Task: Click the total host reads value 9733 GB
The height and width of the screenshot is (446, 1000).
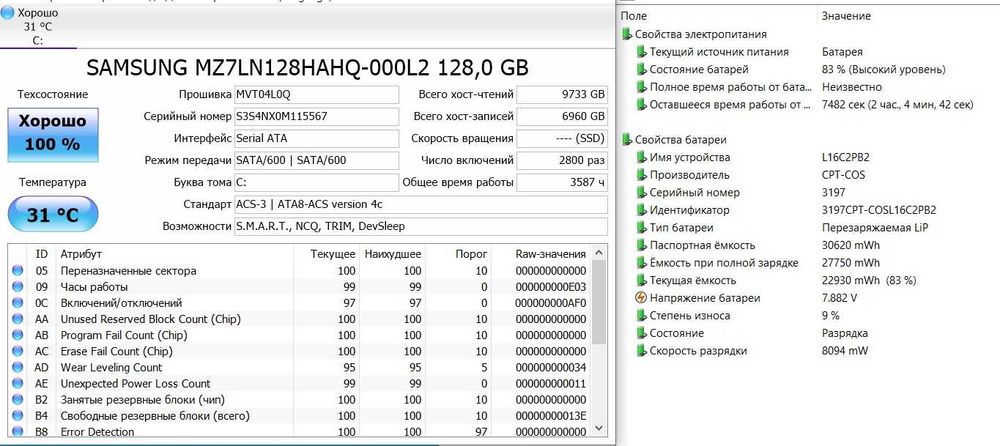Action: click(x=562, y=94)
